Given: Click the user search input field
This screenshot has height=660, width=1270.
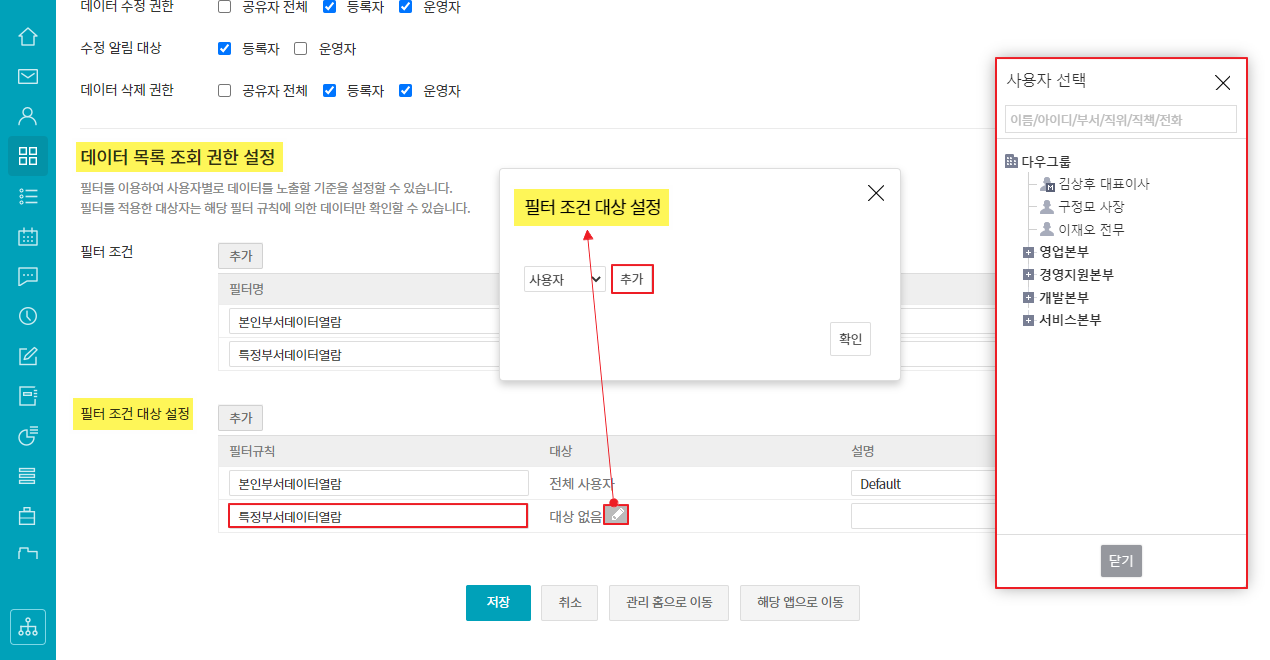Looking at the screenshot, I should pyautogui.click(x=1120, y=120).
